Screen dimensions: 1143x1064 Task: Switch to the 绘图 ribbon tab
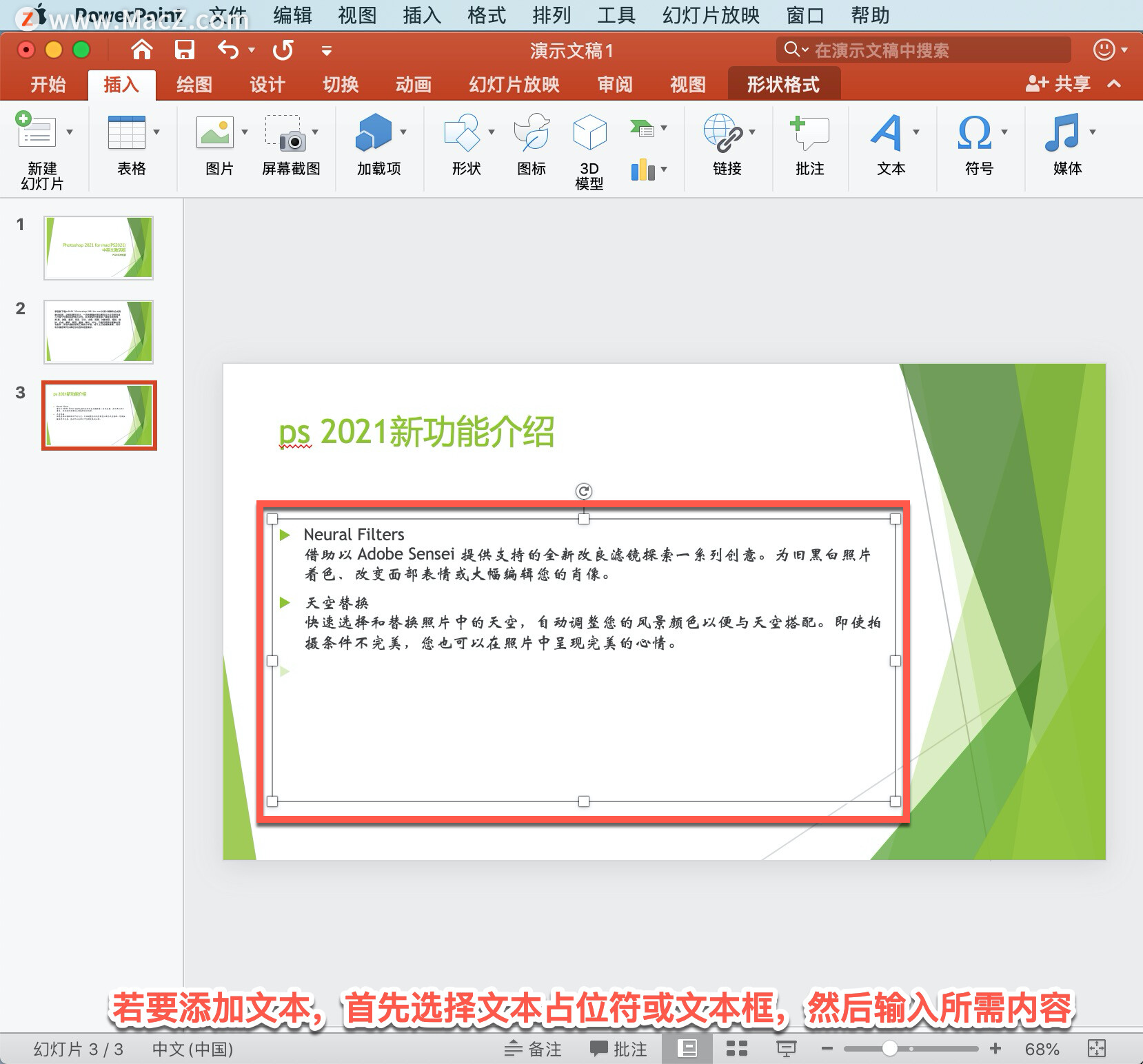click(194, 85)
